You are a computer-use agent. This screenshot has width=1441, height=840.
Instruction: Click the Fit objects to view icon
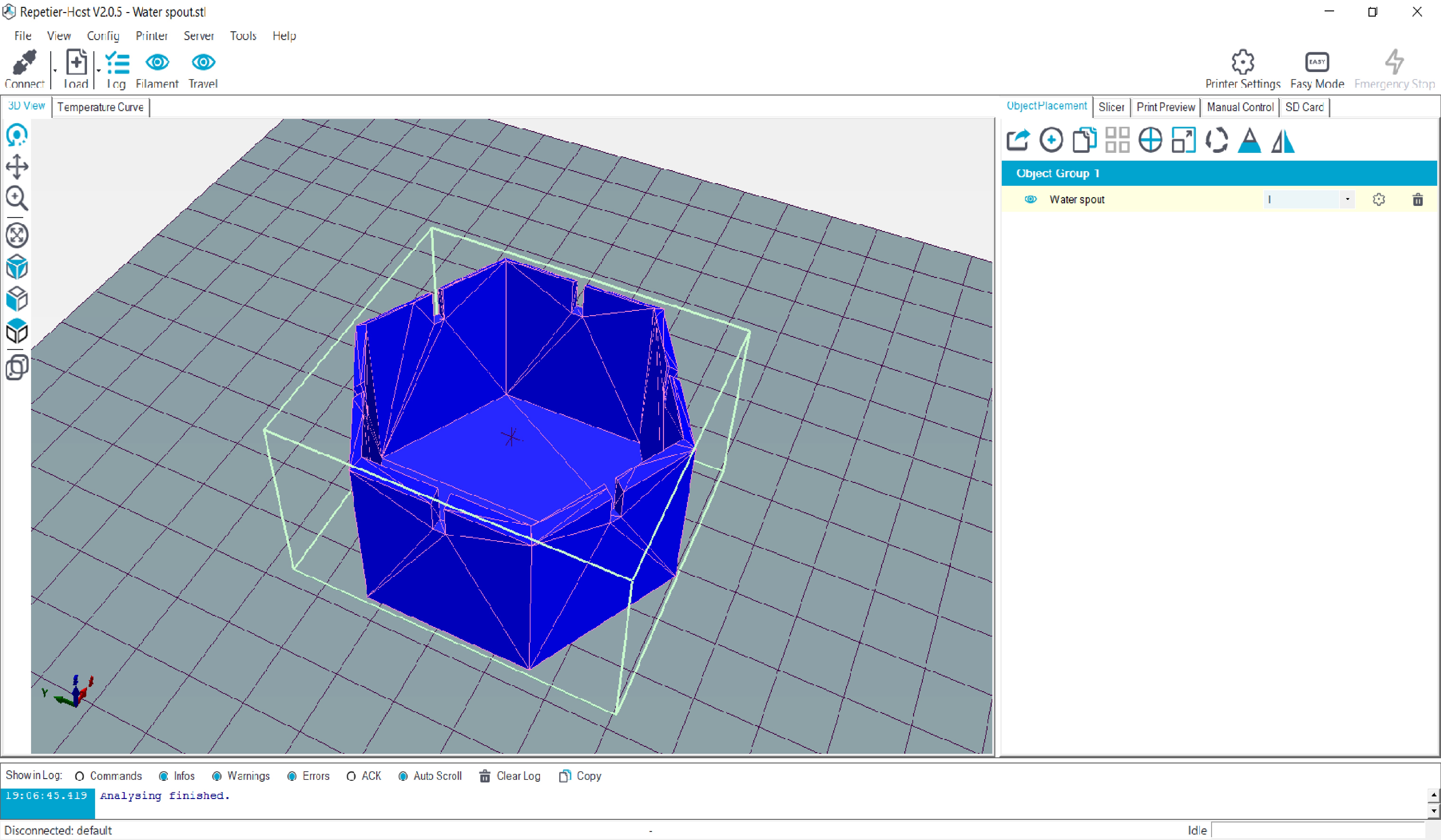17,236
